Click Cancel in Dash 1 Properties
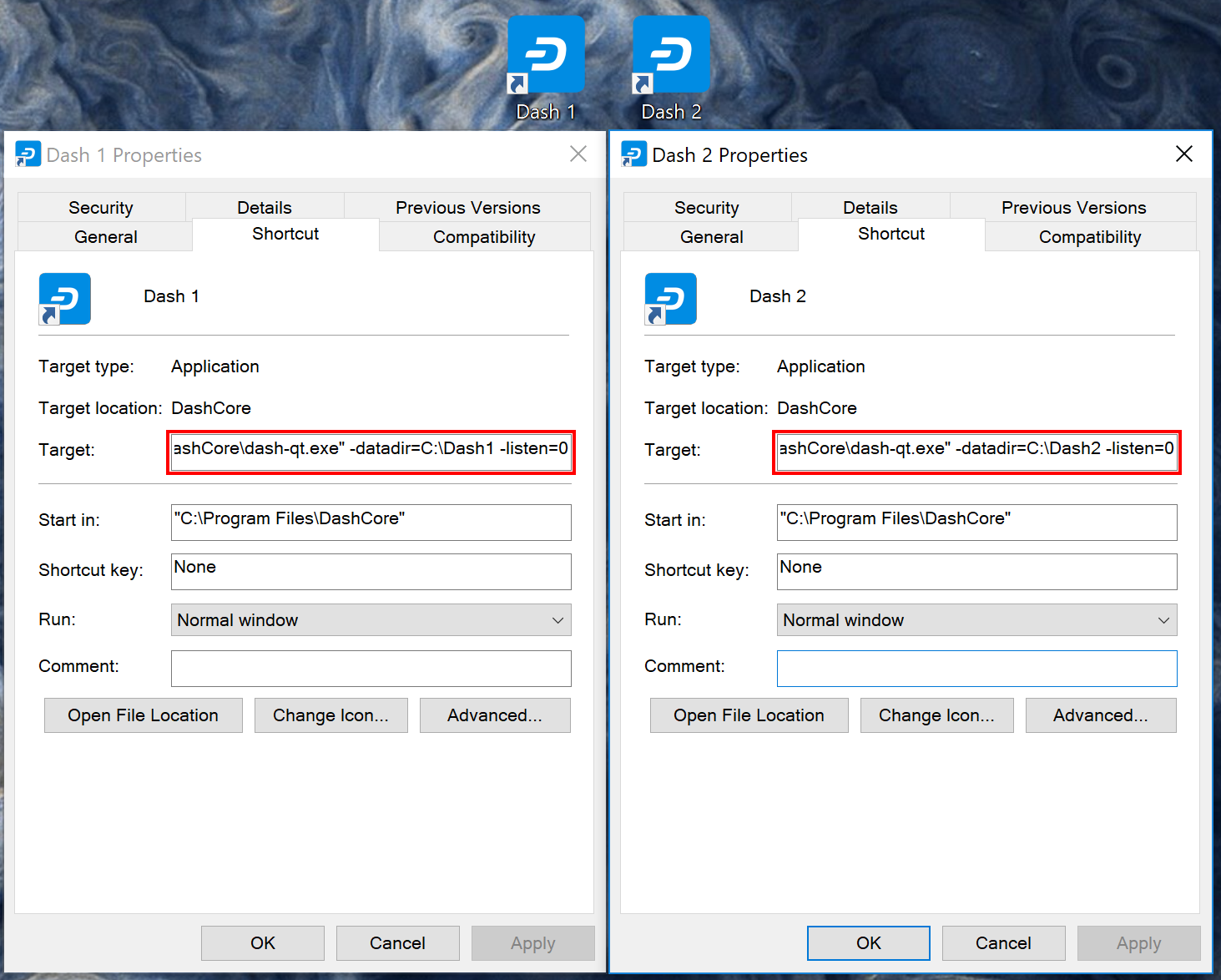This screenshot has height=980, width=1221. pos(397,943)
